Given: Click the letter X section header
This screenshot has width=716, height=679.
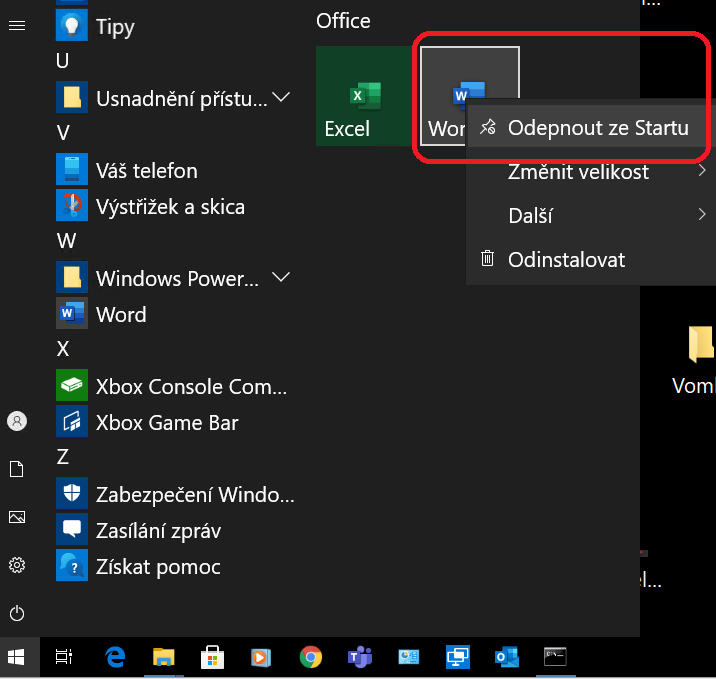Looking at the screenshot, I should point(63,349).
